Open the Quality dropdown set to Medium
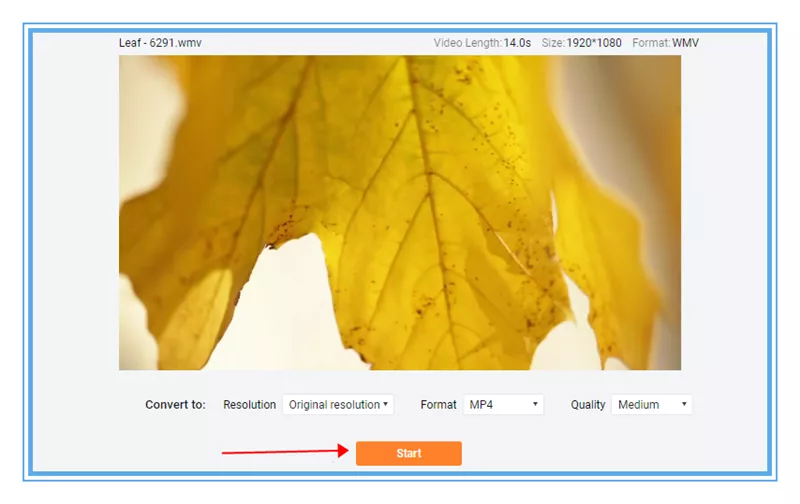 click(x=652, y=405)
